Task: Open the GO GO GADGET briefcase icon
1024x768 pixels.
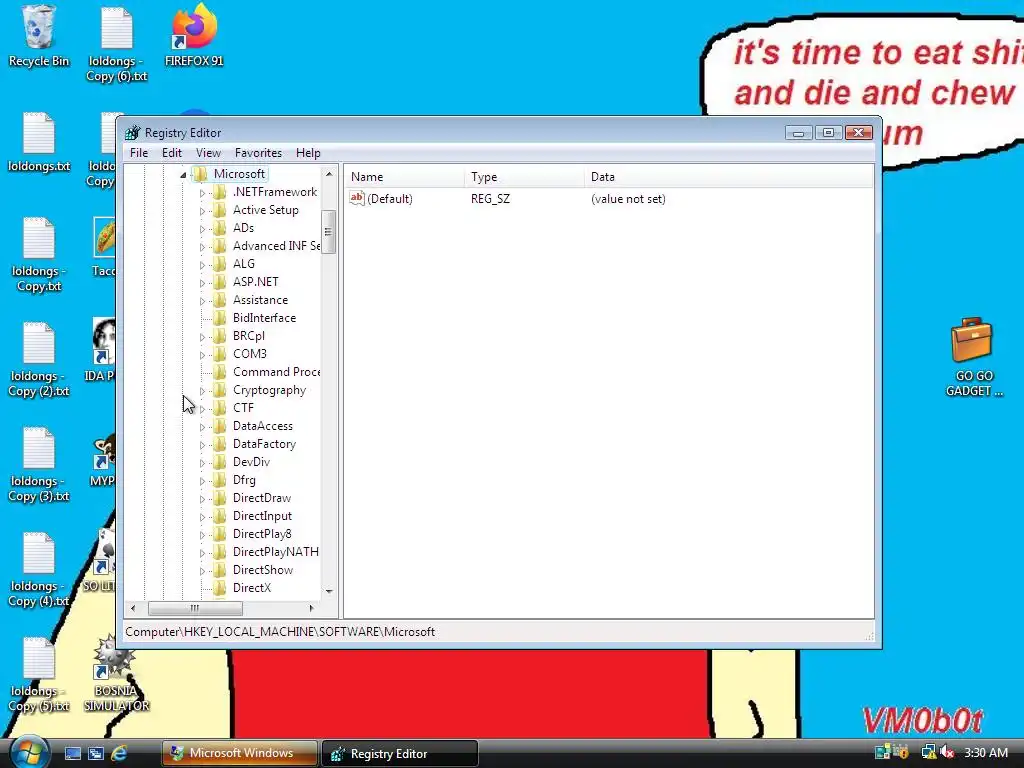Action: click(973, 358)
